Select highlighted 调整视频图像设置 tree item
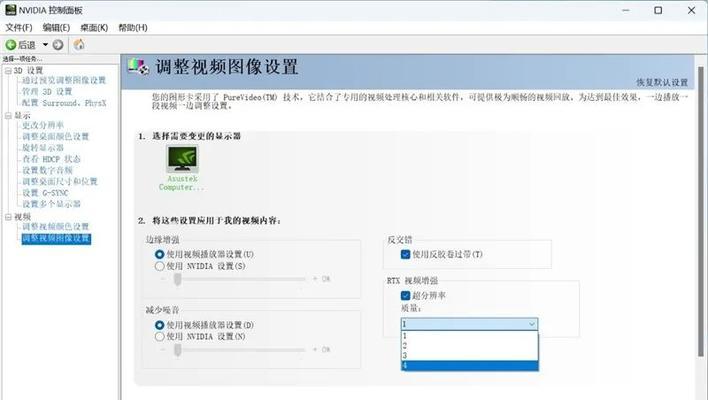Screen dimensions: 708x400 56,238
